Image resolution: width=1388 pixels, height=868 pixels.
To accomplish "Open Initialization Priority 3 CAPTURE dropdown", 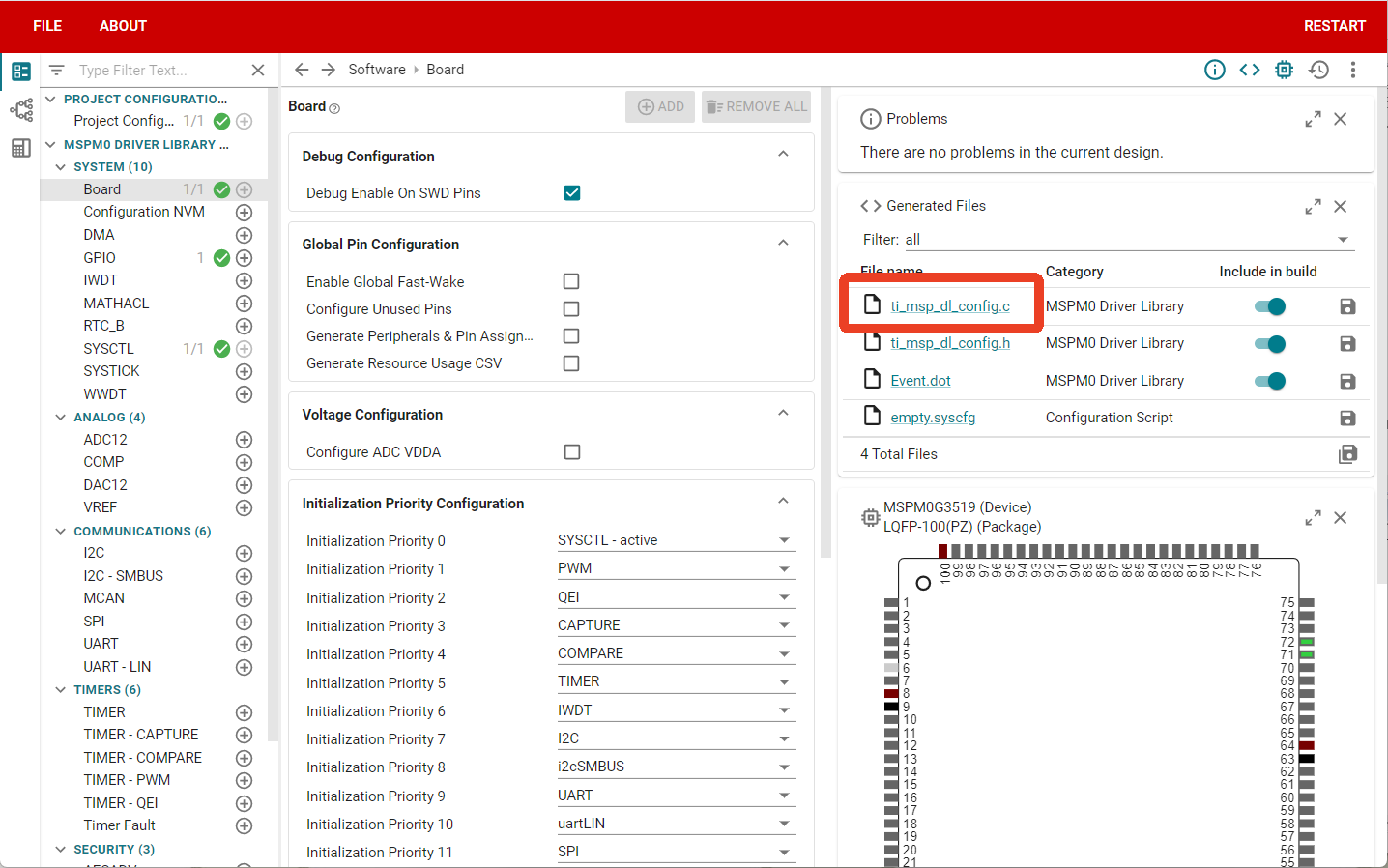I will [676, 625].
